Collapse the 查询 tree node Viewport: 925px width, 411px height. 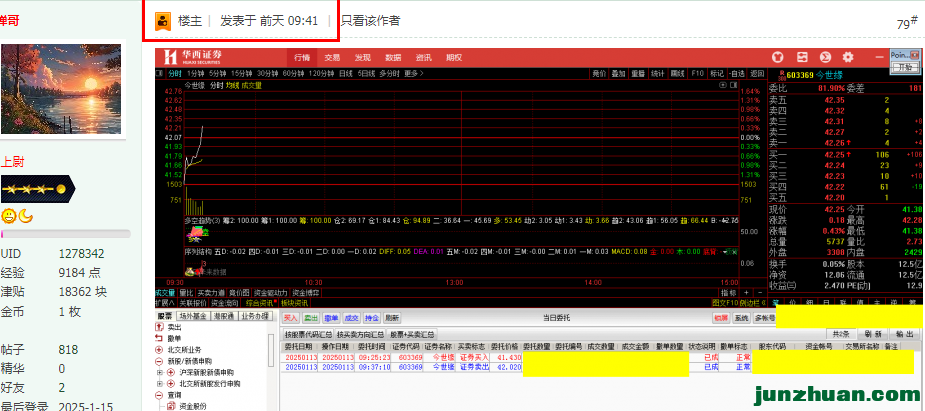pos(158,396)
